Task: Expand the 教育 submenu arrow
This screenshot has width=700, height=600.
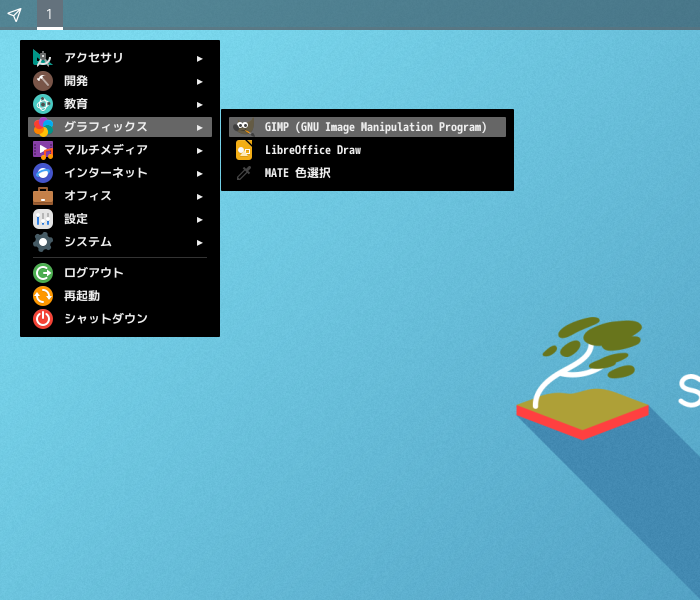Action: point(200,104)
